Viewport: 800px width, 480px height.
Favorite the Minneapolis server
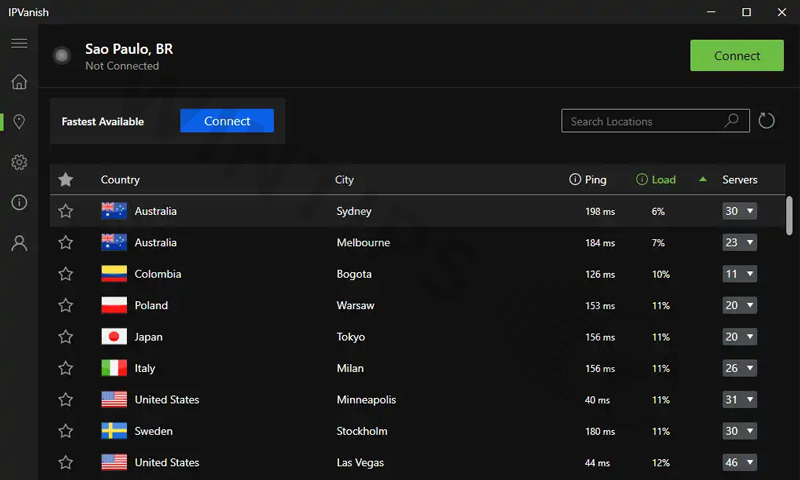pos(65,399)
